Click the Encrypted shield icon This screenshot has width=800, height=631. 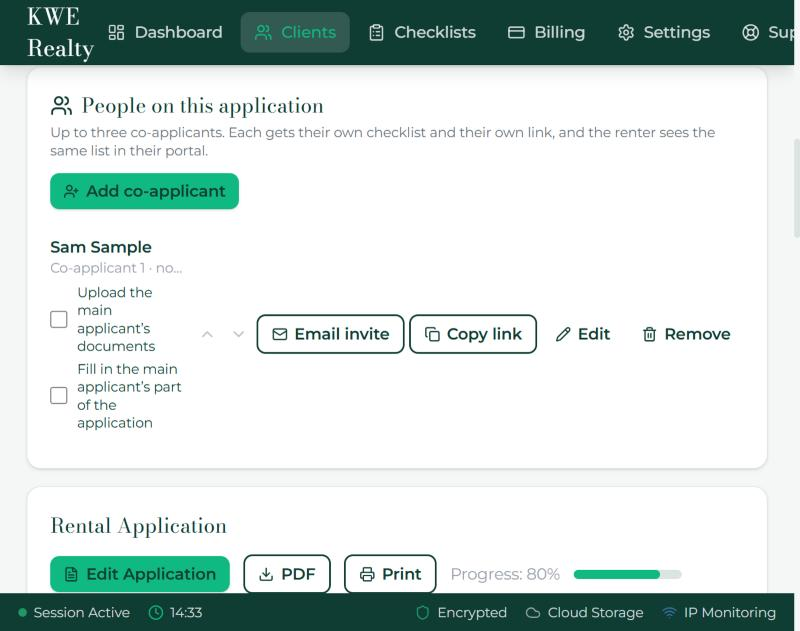[422, 612]
